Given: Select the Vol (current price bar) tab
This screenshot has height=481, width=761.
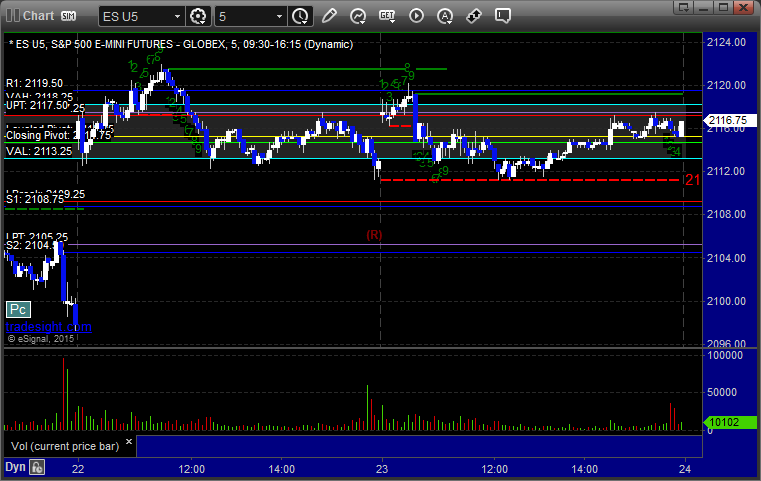Looking at the screenshot, I should pos(65,446).
